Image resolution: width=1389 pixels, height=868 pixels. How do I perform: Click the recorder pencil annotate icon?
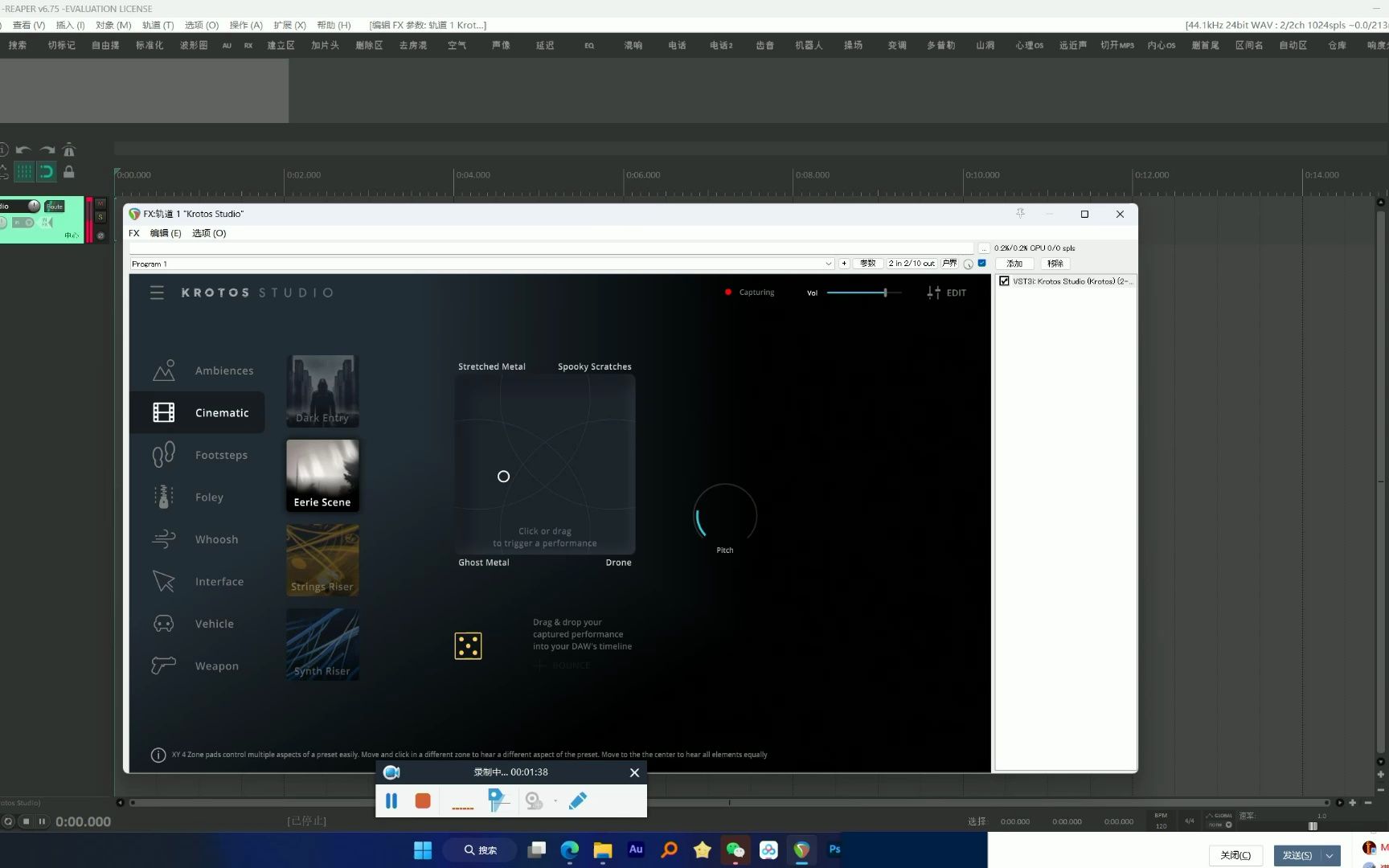[578, 800]
